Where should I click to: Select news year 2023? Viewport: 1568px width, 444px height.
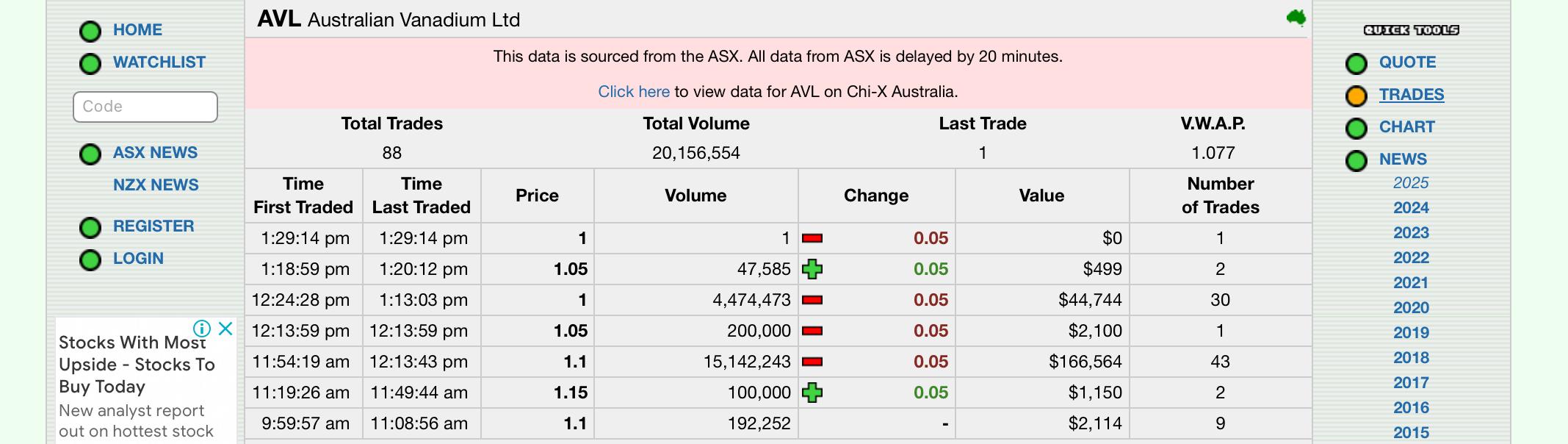[x=1411, y=233]
